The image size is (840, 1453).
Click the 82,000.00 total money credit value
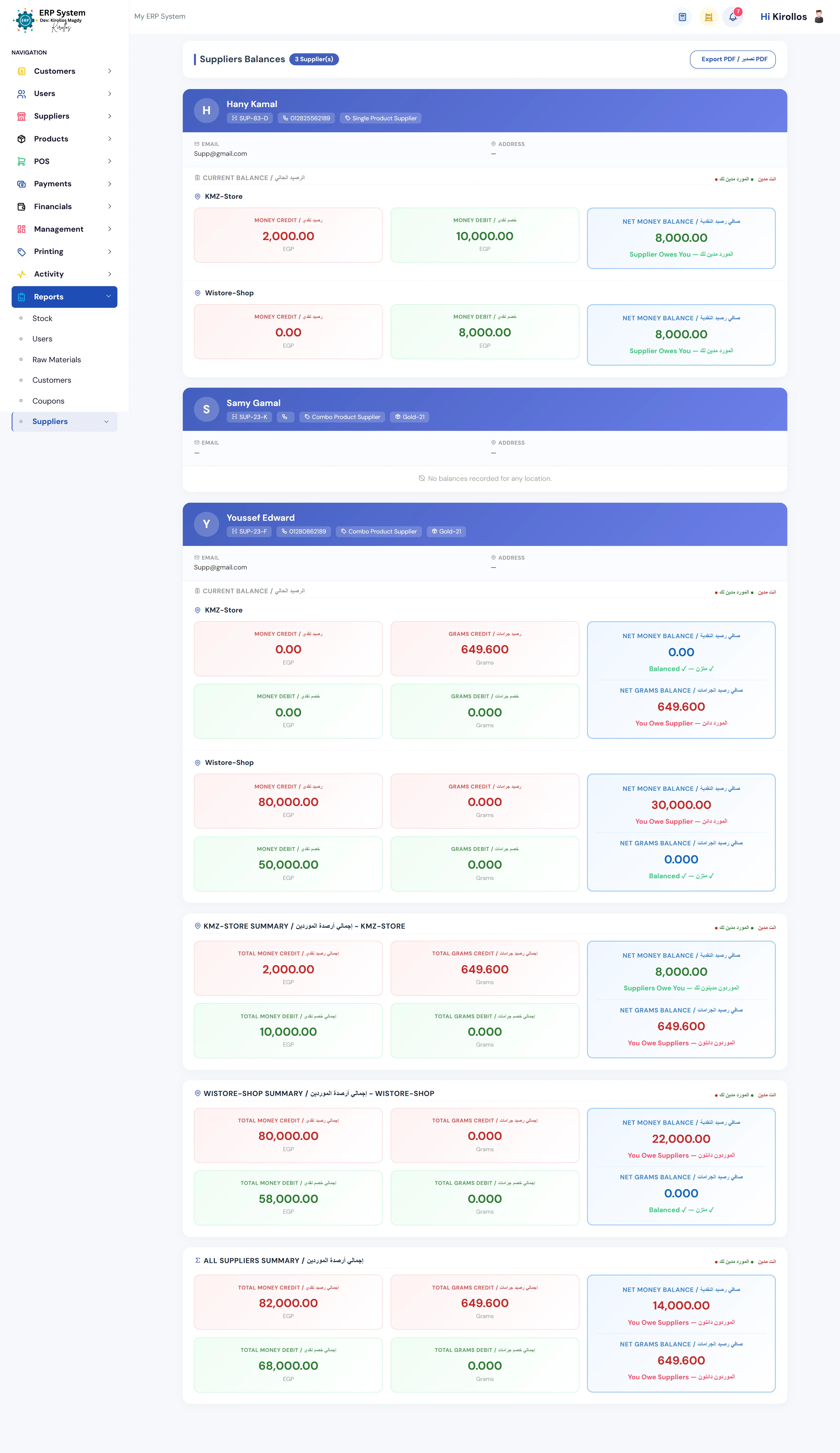pos(288,1303)
